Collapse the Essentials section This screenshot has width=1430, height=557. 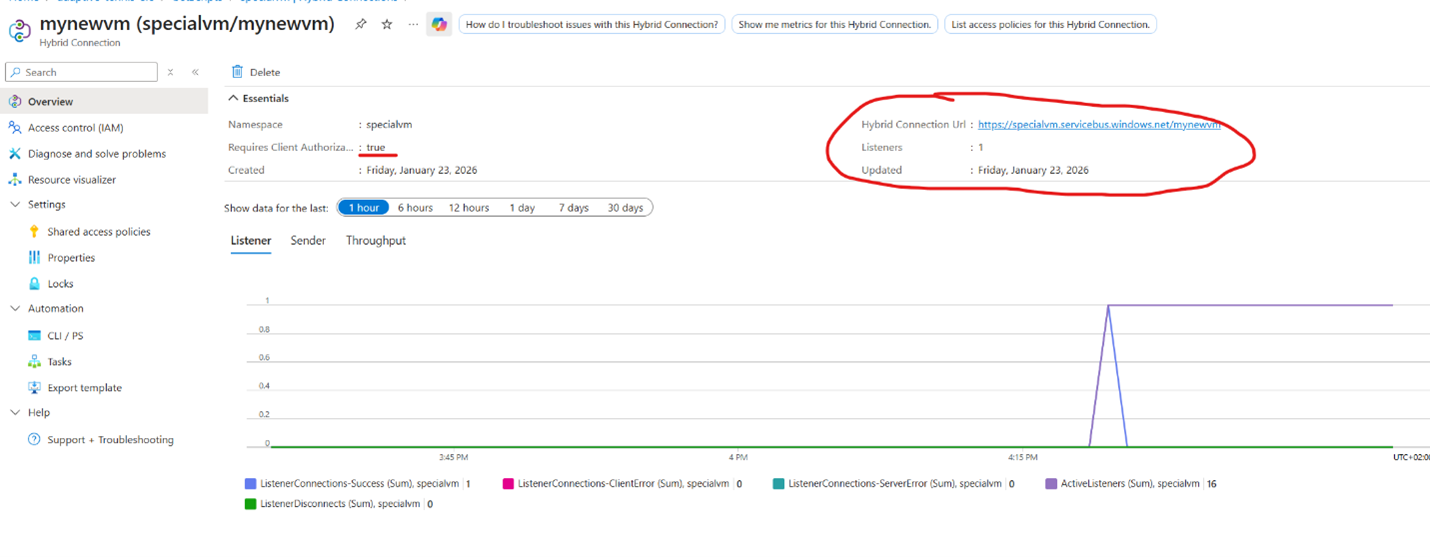pos(234,99)
